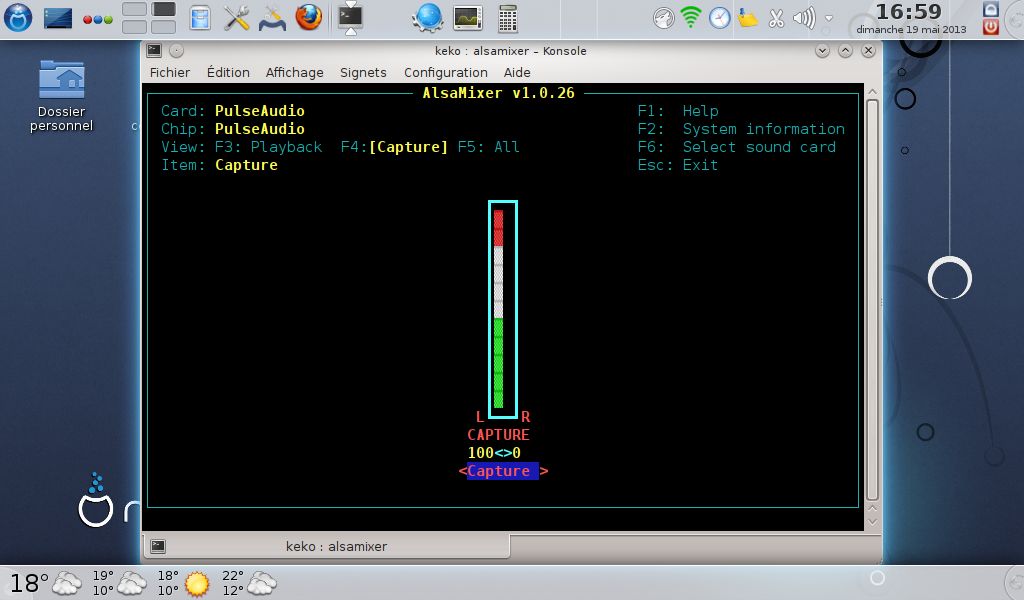This screenshot has height=600, width=1024.
Task: Open the Fichier menu
Action: (170, 72)
